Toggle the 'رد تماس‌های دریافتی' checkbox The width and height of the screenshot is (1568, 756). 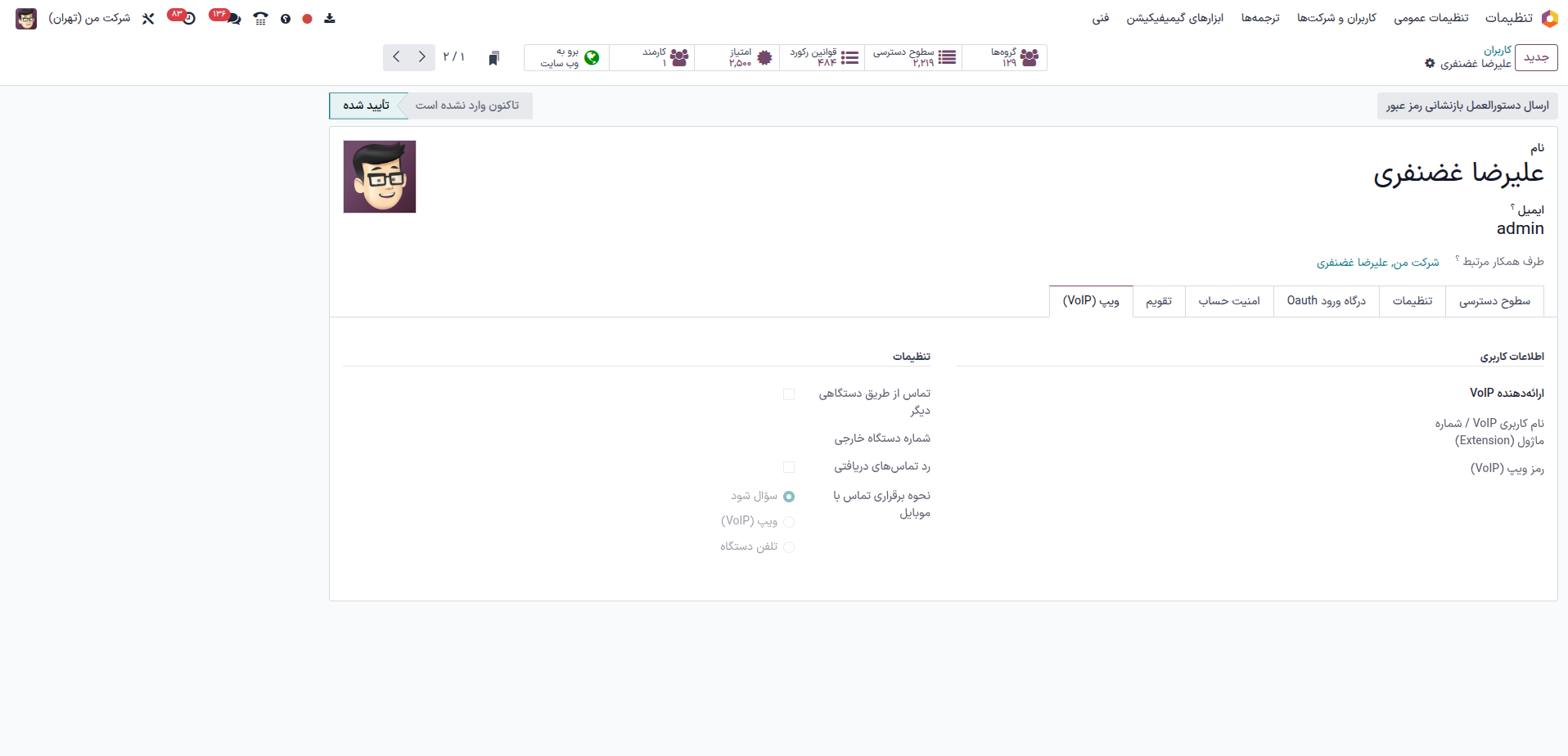click(789, 467)
